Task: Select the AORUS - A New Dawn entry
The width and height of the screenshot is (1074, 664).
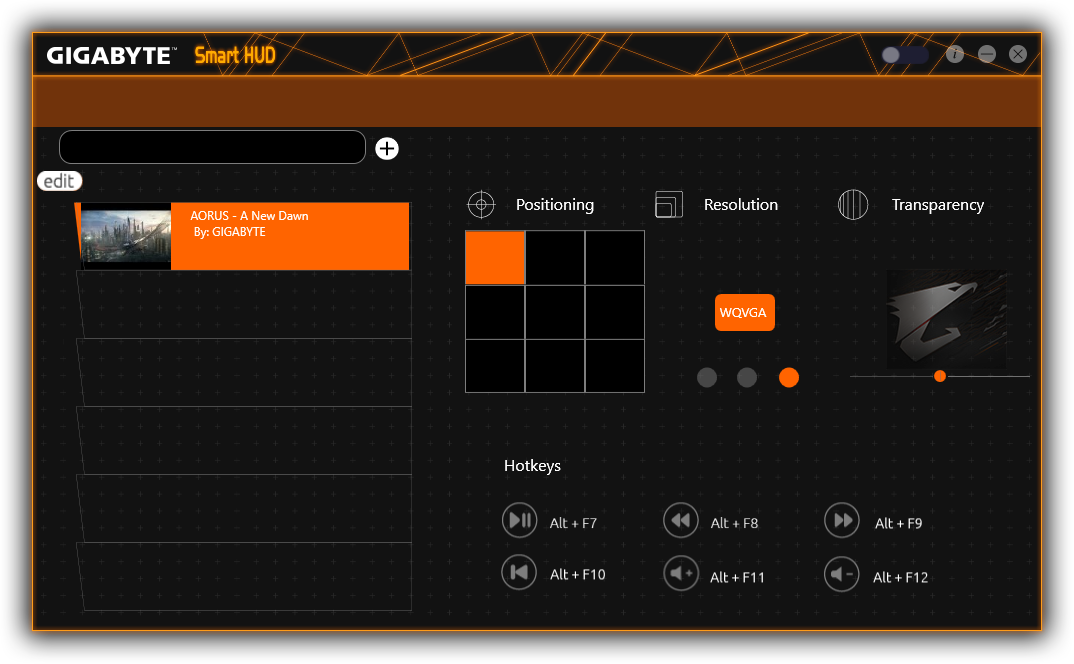Action: [242, 236]
